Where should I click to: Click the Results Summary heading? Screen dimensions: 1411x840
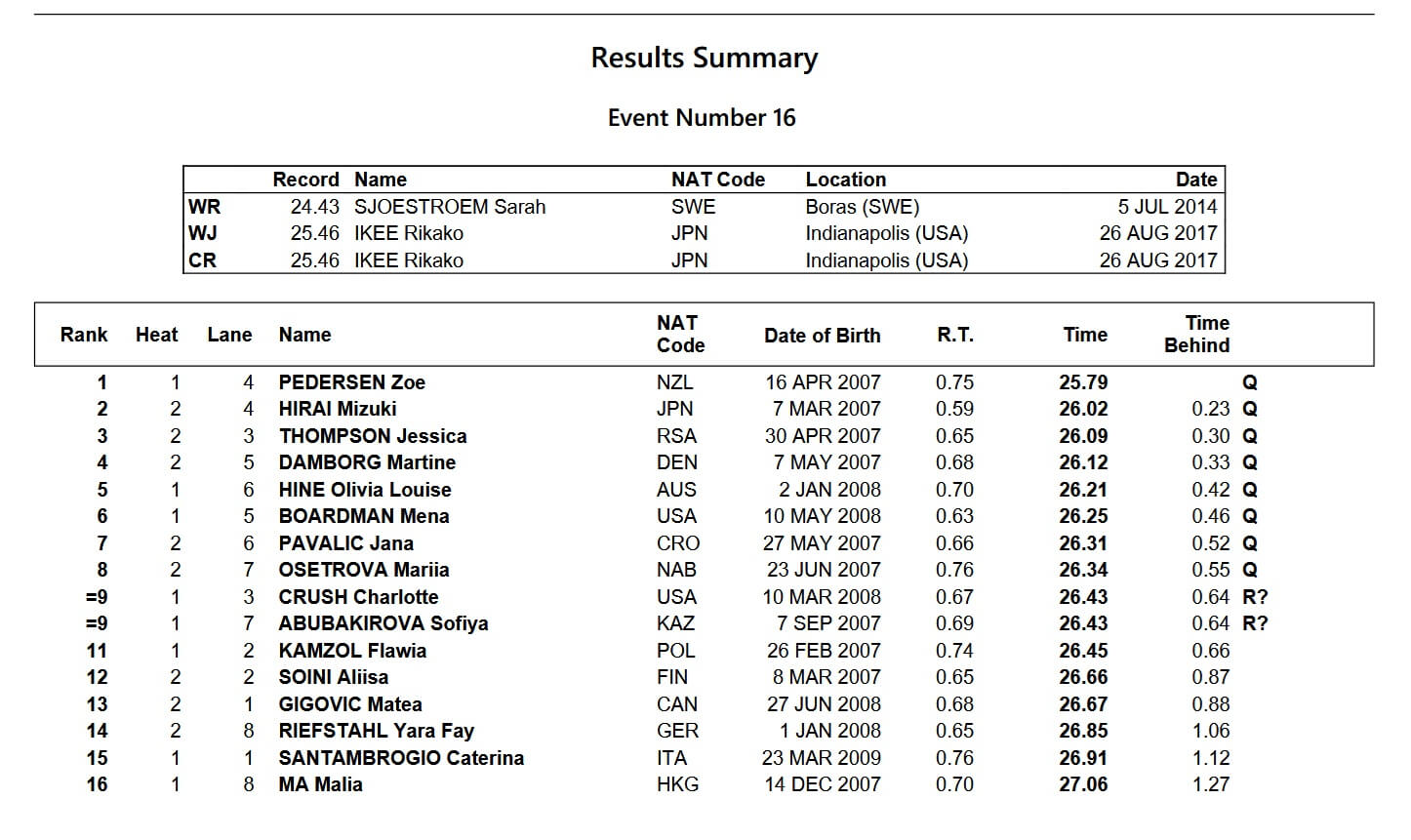704,59
